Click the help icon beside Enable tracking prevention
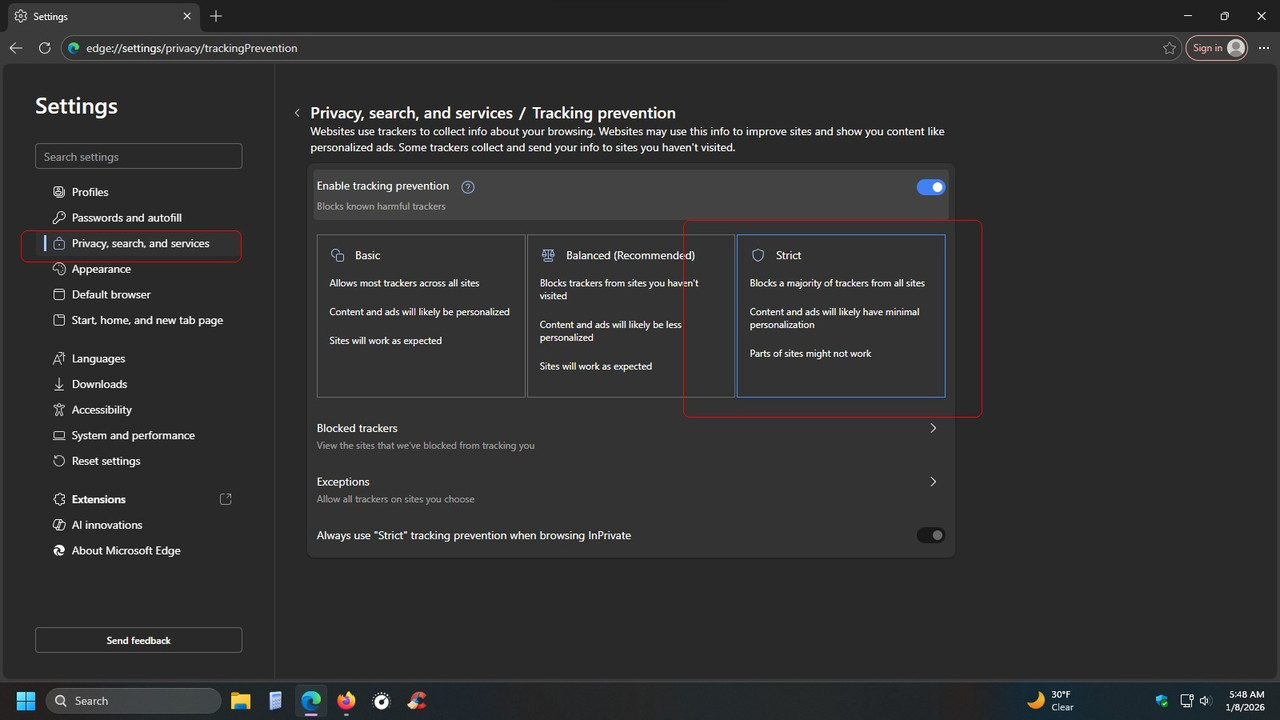1280x720 pixels. 467,187
